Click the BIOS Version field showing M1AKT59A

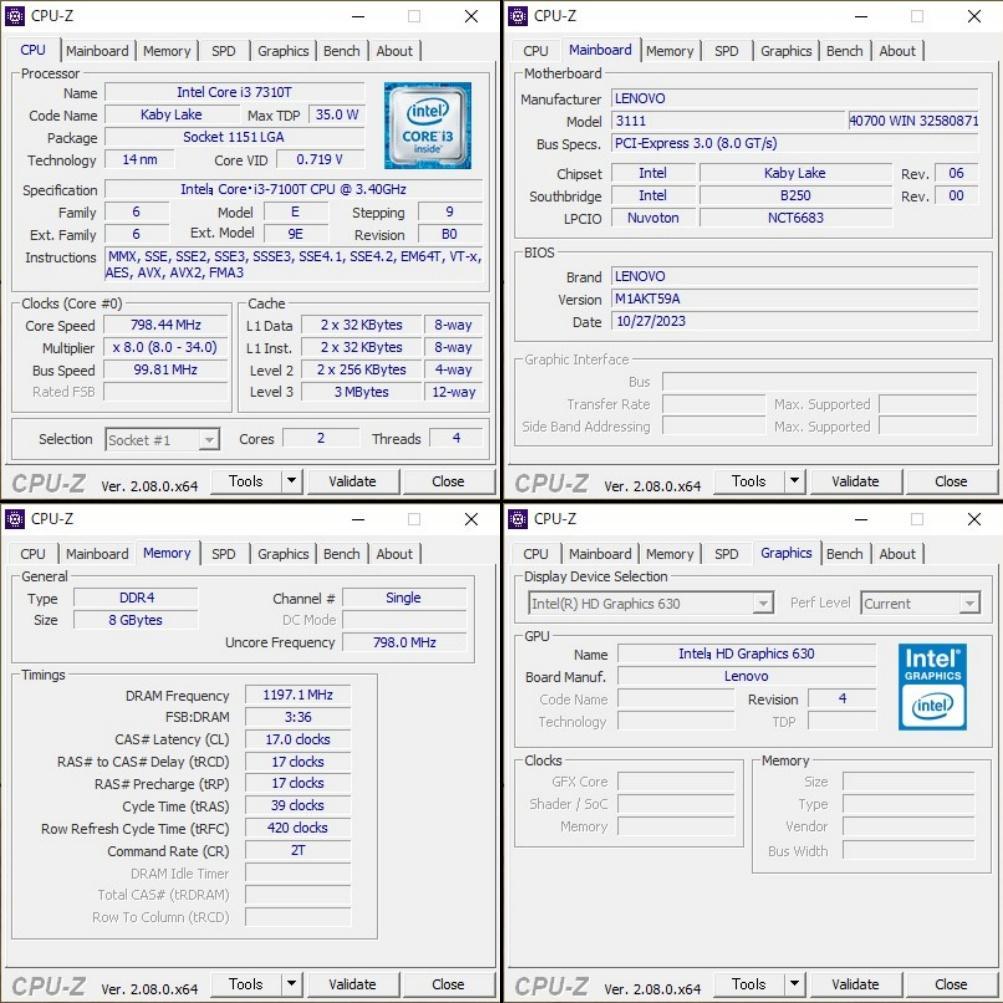tap(795, 299)
